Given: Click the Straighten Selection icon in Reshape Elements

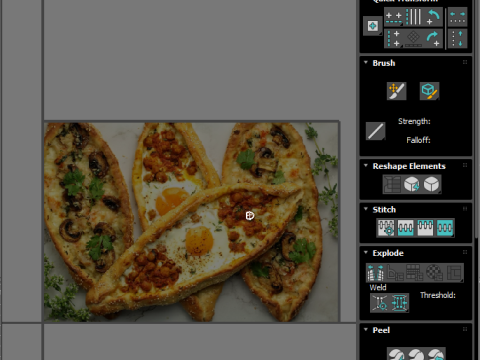Looking at the screenshot, I should click(392, 184).
